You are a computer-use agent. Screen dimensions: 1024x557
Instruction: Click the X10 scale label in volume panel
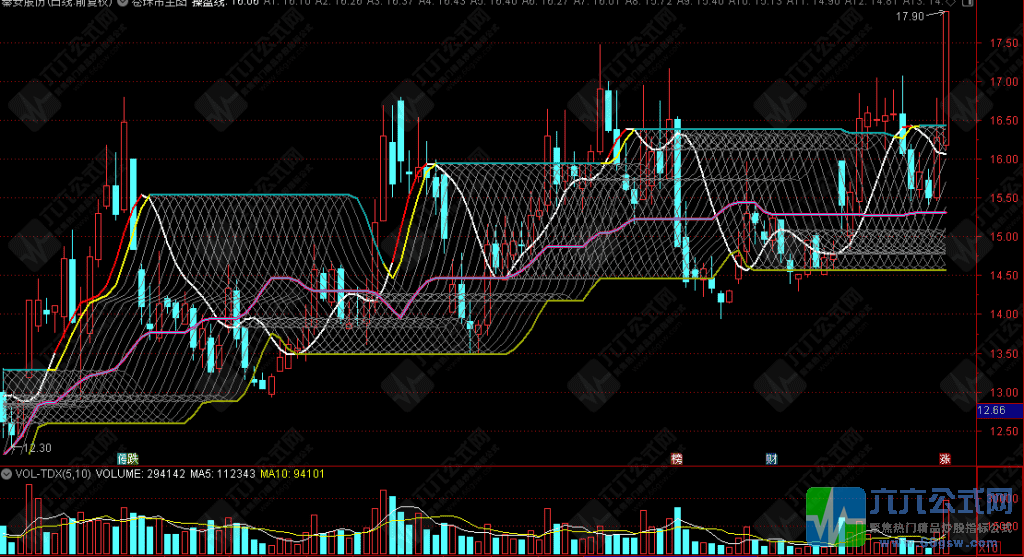988,549
